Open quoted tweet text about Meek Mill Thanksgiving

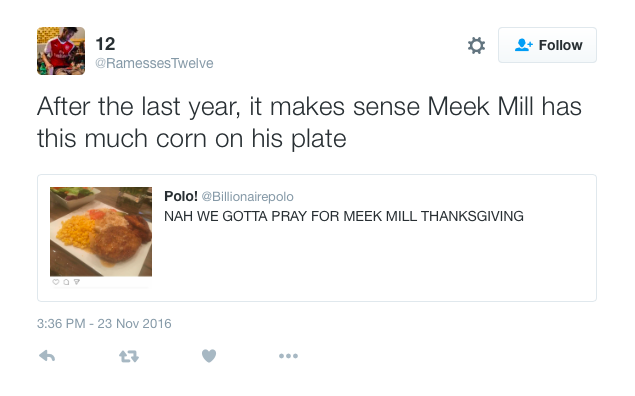pos(344,216)
